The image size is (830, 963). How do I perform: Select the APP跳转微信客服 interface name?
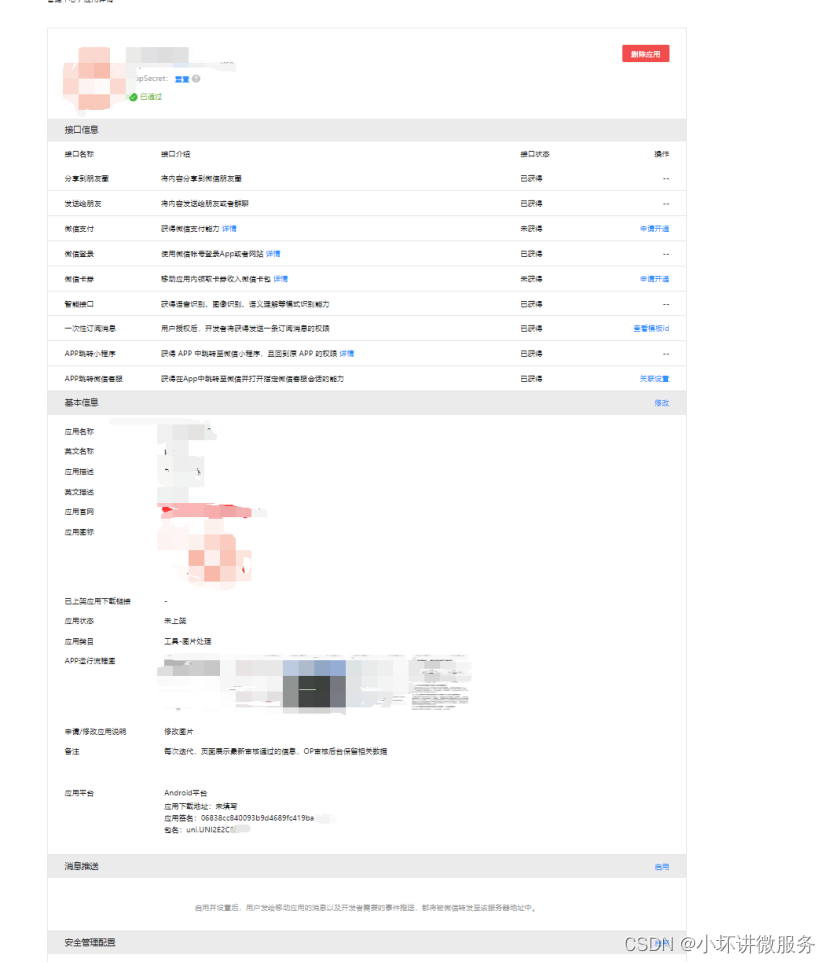(x=93, y=379)
